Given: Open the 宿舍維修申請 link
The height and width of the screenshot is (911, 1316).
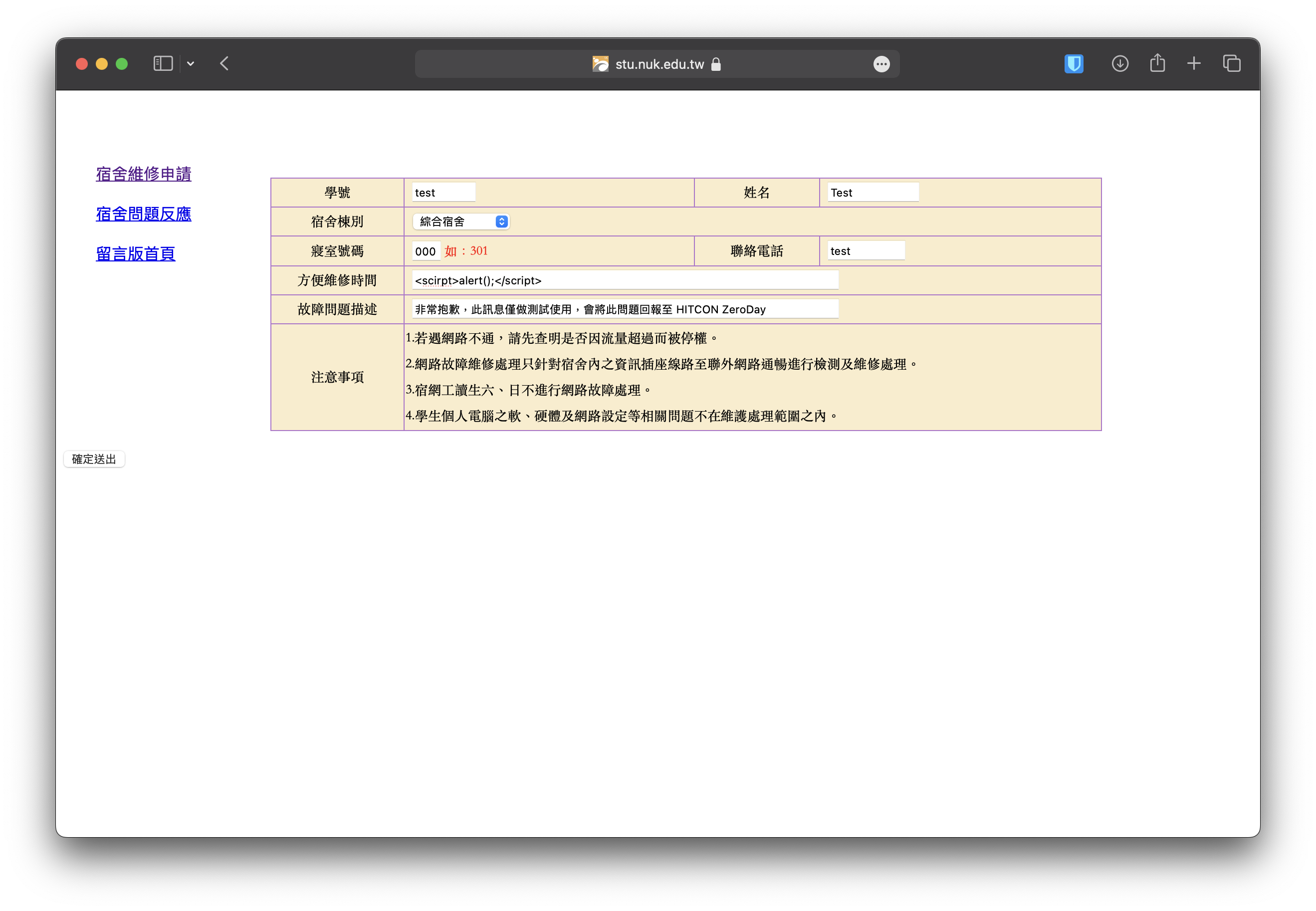Looking at the screenshot, I should pyautogui.click(x=143, y=174).
